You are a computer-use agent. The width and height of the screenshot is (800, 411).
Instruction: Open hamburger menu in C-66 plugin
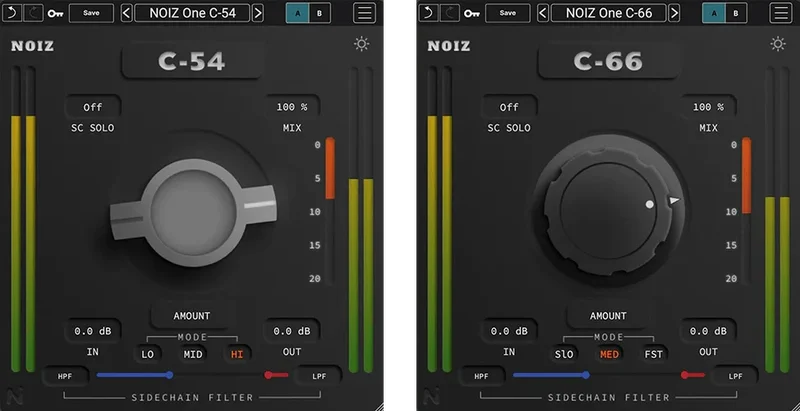pyautogui.click(x=781, y=13)
